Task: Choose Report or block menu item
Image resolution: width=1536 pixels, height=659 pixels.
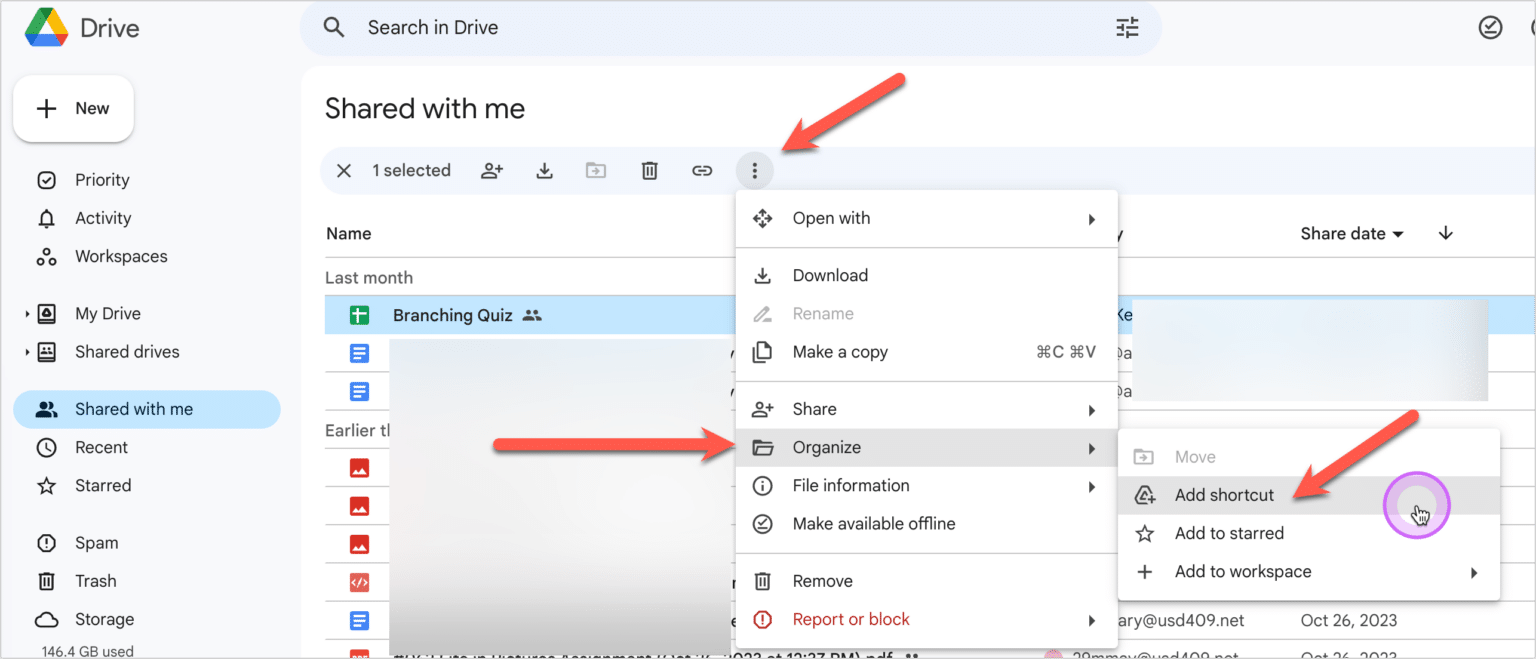Action: [x=926, y=619]
